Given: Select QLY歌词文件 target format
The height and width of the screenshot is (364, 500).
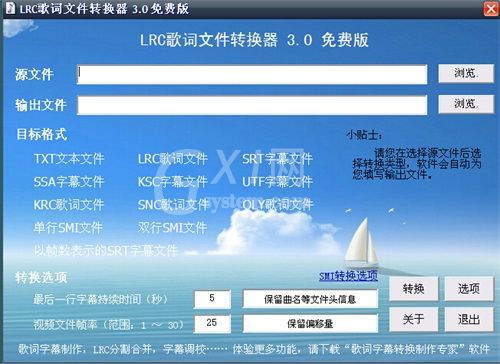Looking at the screenshot, I should tap(277, 205).
